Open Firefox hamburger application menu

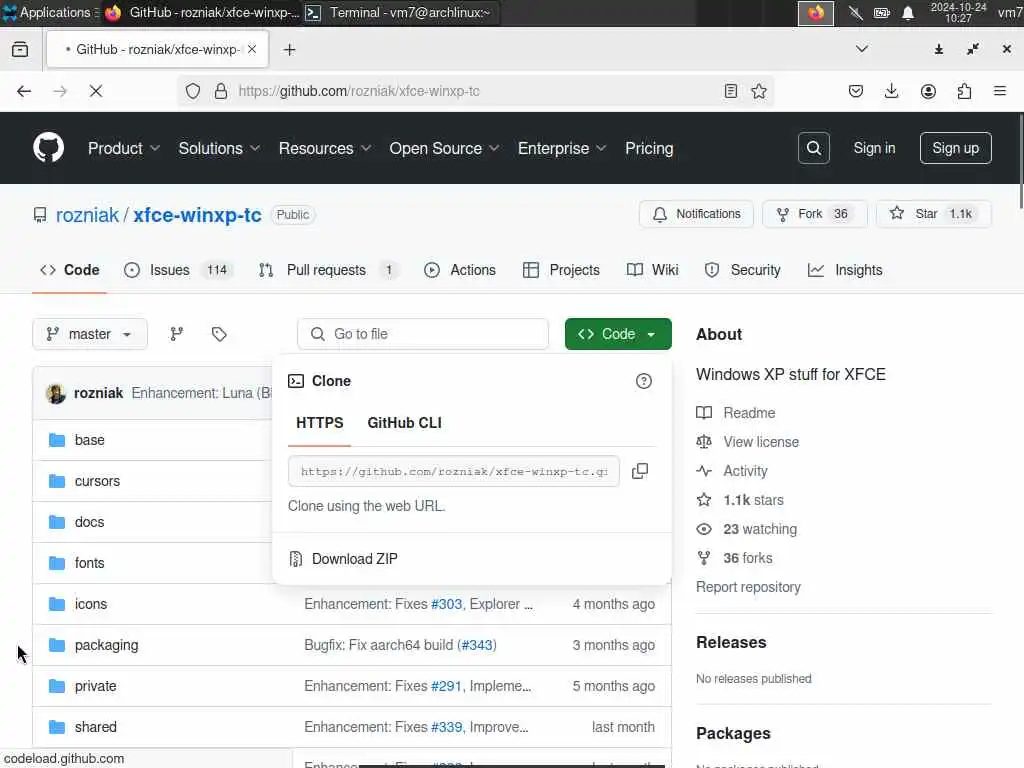[x=999, y=91]
